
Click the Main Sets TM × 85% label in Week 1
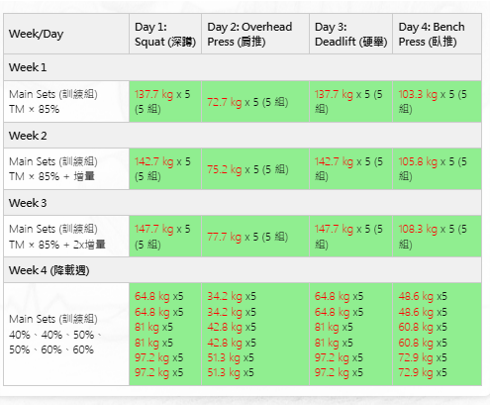pos(66,102)
